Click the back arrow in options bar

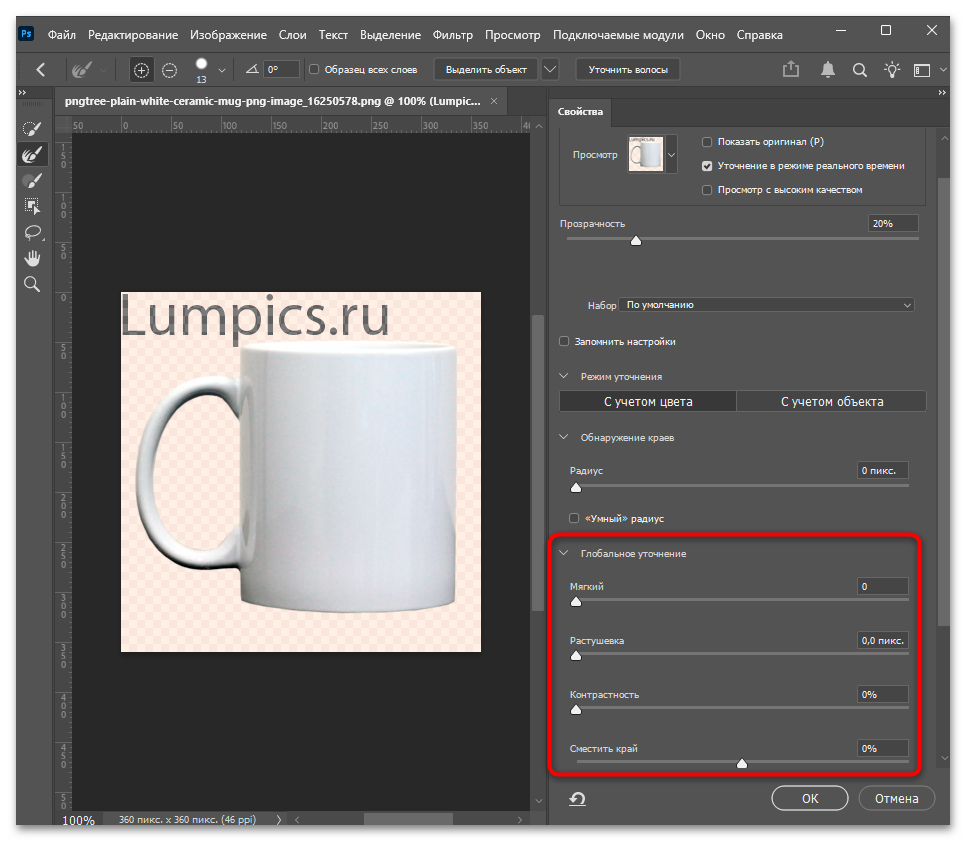click(x=41, y=70)
